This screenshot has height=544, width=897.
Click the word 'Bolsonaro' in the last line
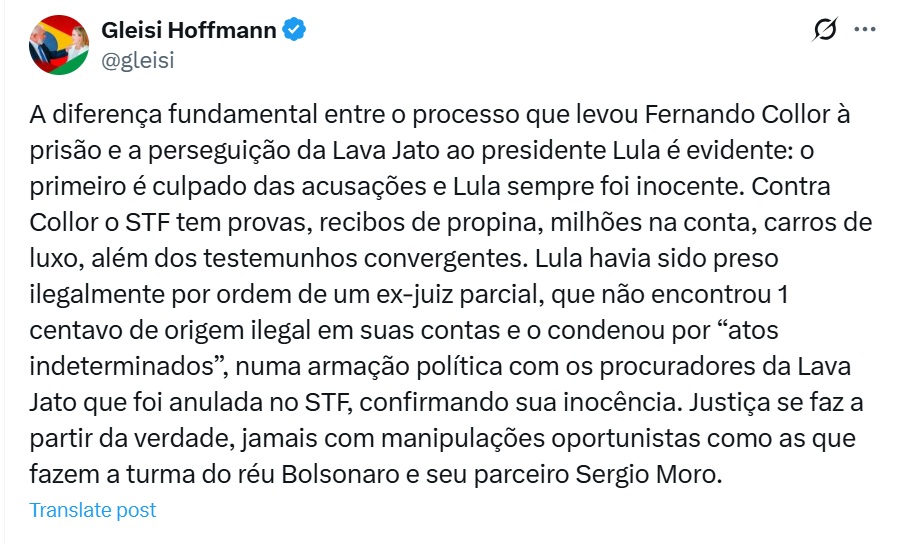340,474
